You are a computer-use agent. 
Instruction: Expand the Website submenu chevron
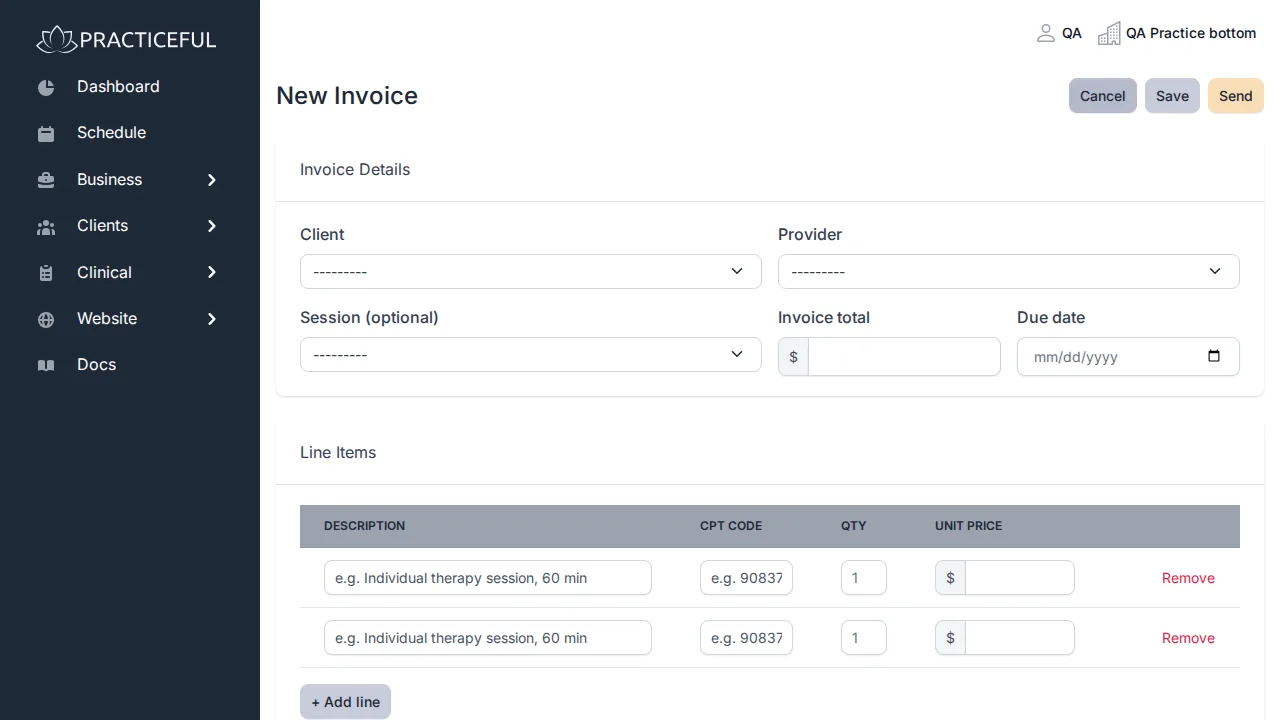click(x=212, y=319)
